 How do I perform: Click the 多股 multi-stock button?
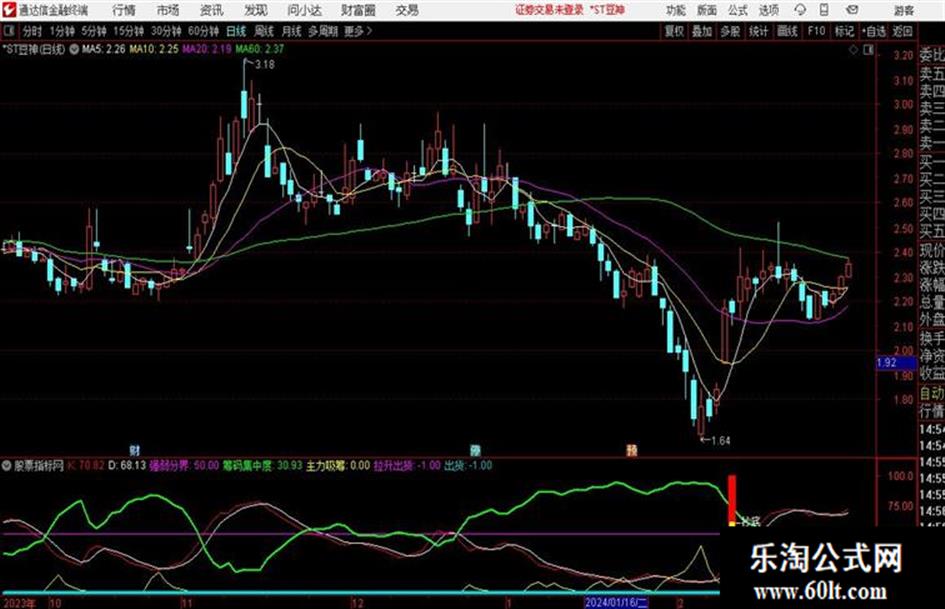[x=730, y=31]
